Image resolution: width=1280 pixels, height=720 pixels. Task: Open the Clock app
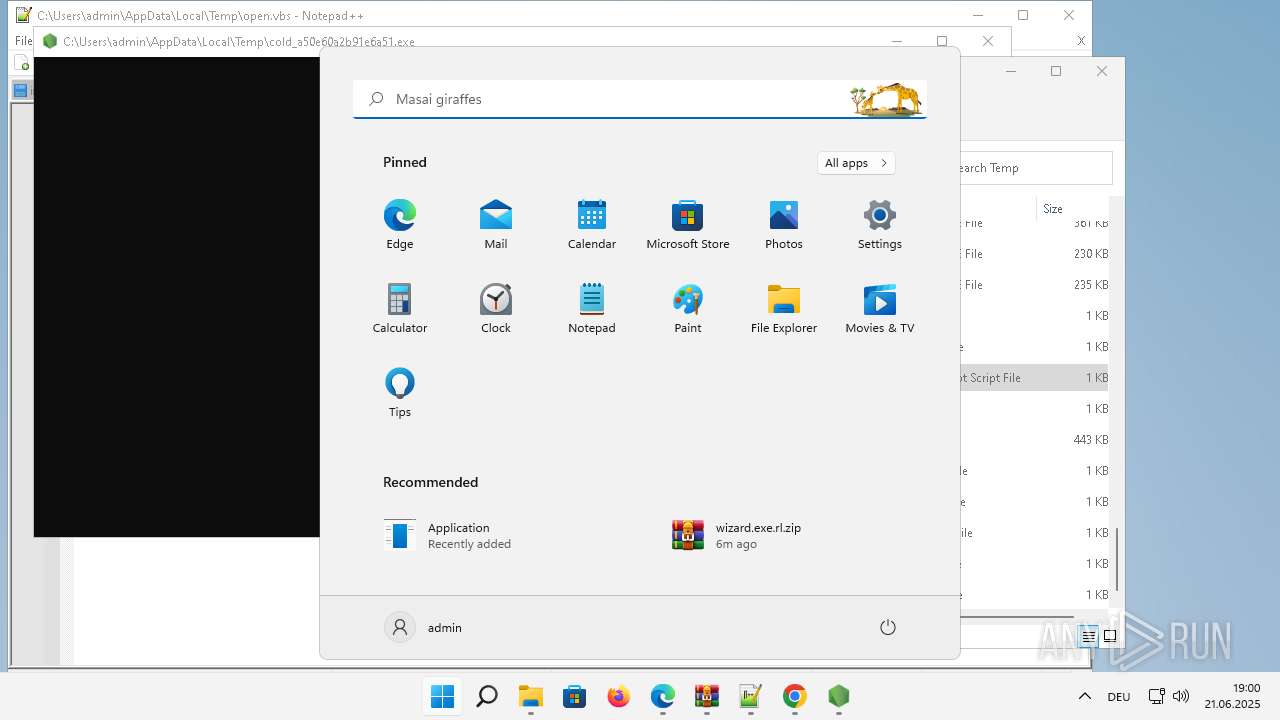tap(496, 309)
